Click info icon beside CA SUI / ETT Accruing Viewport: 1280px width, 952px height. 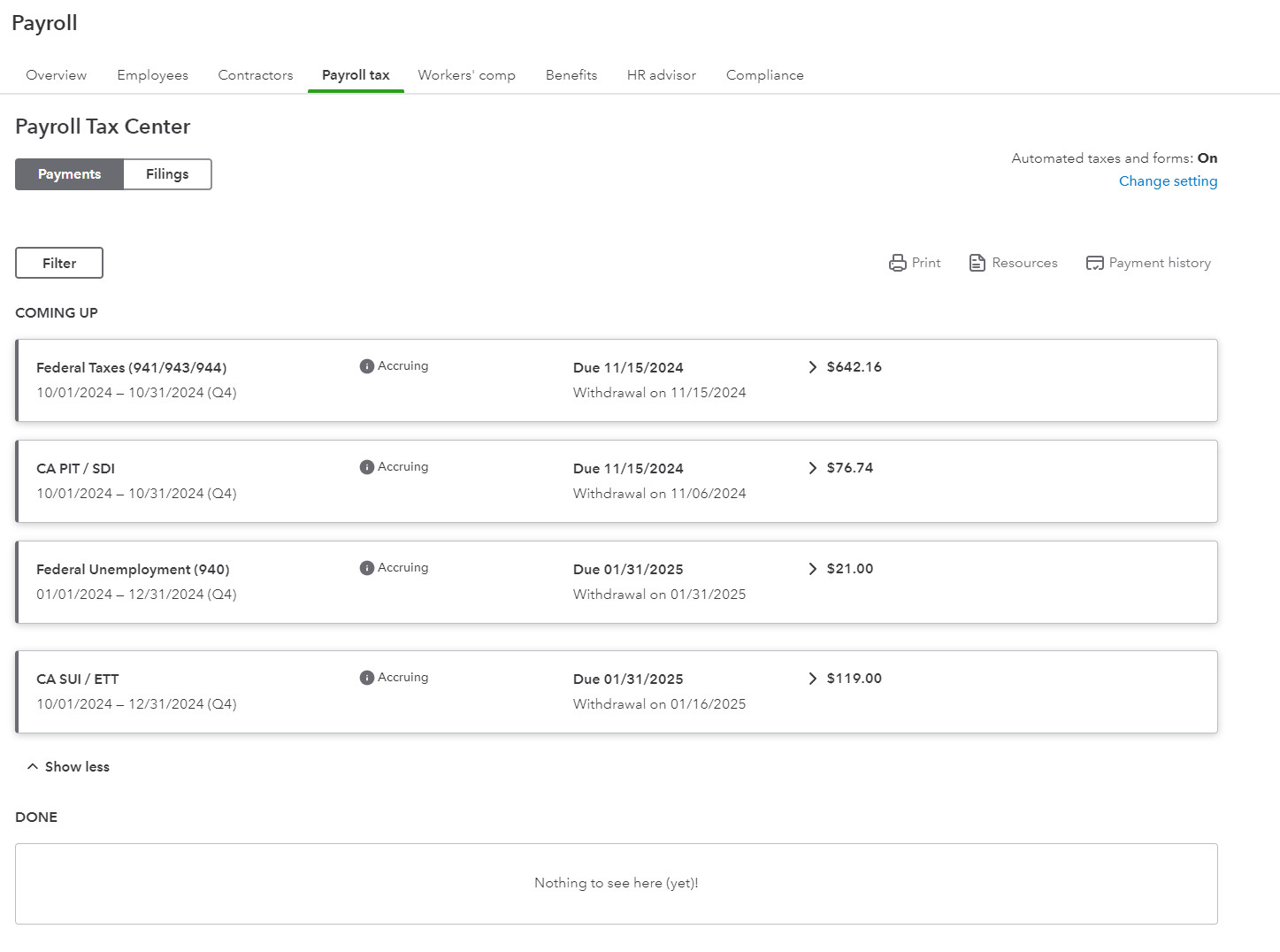367,678
